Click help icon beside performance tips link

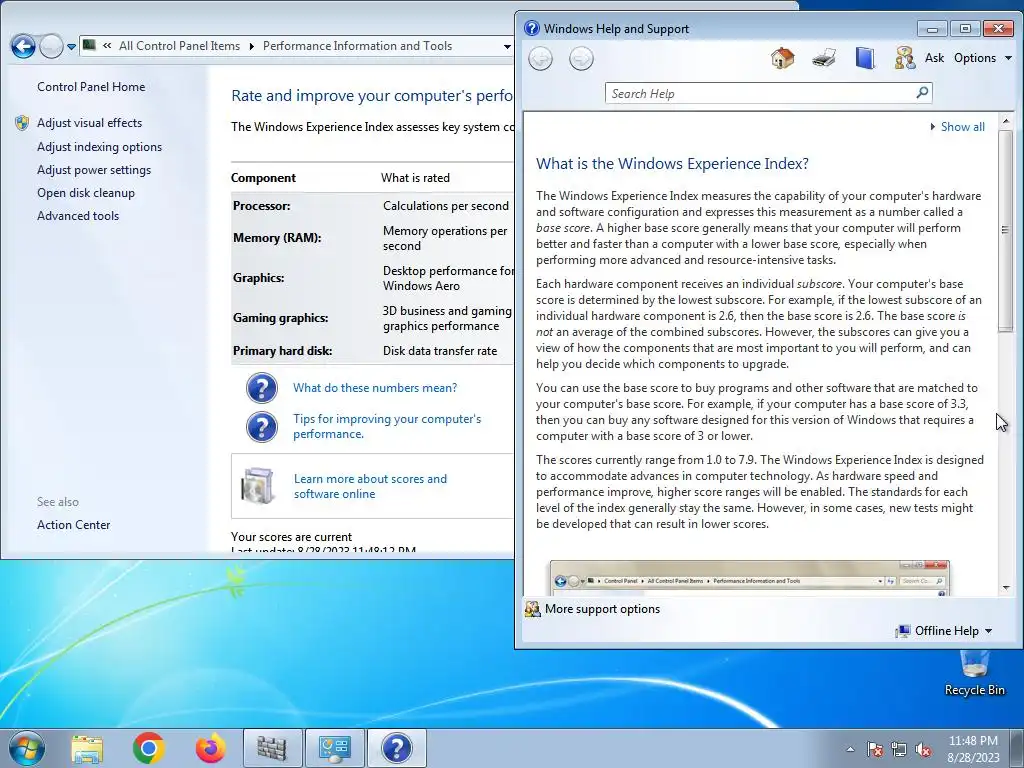pyautogui.click(x=262, y=426)
